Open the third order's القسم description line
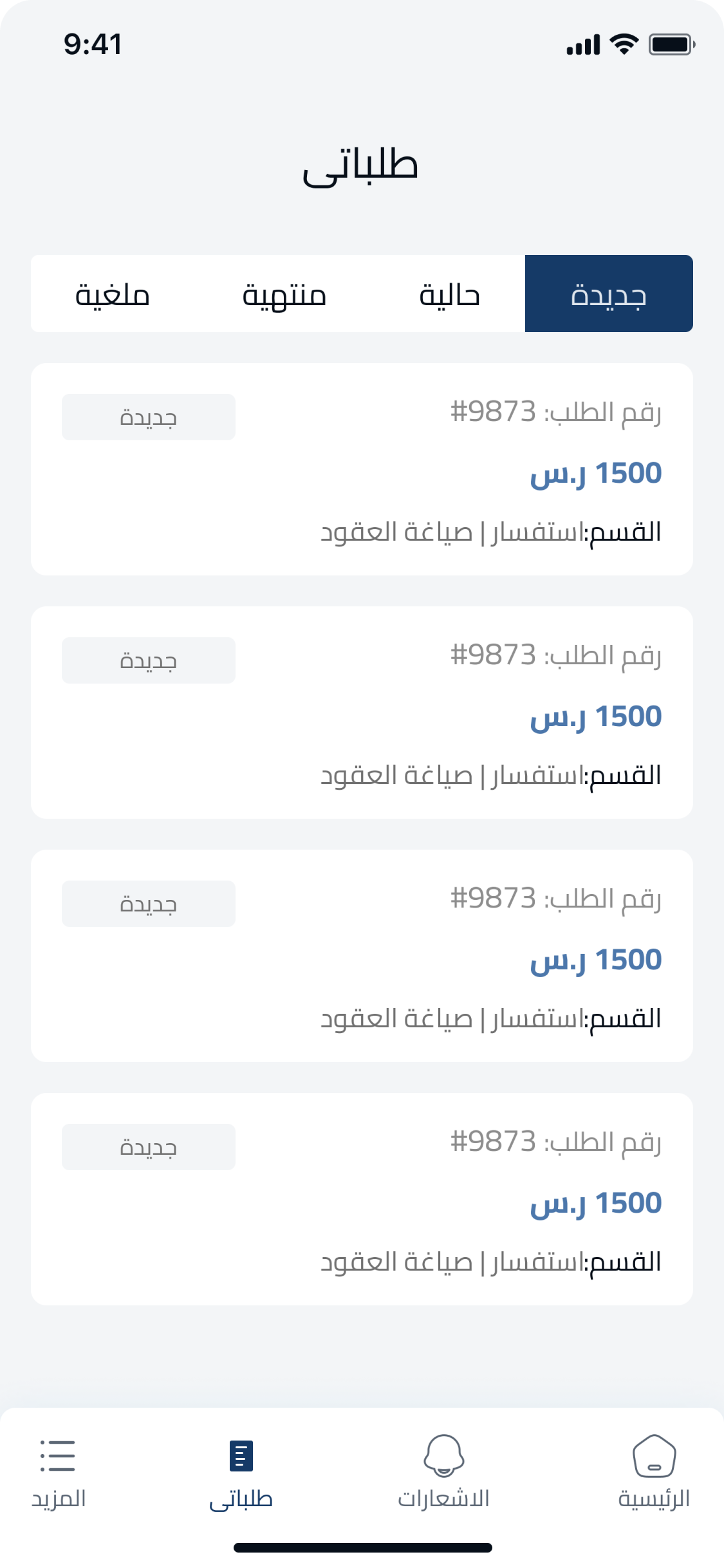 point(491,1019)
